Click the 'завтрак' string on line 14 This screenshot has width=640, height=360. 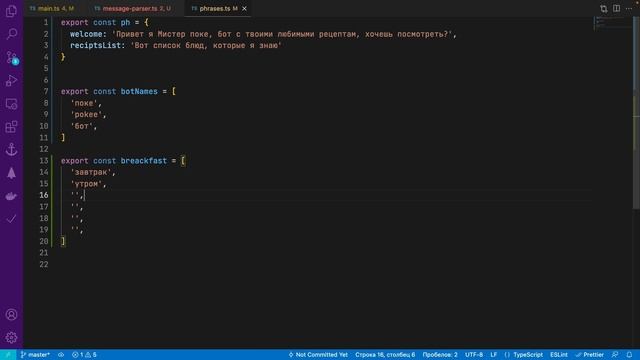point(91,172)
